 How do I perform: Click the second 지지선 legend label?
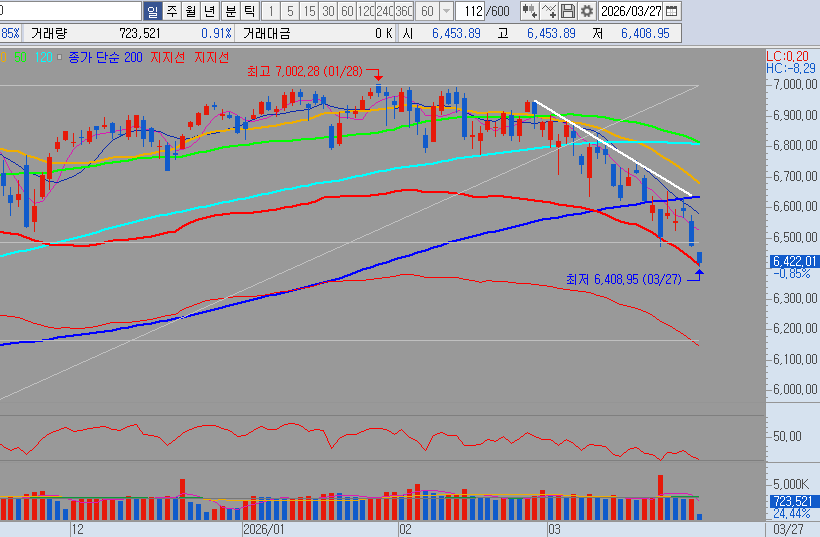point(212,58)
